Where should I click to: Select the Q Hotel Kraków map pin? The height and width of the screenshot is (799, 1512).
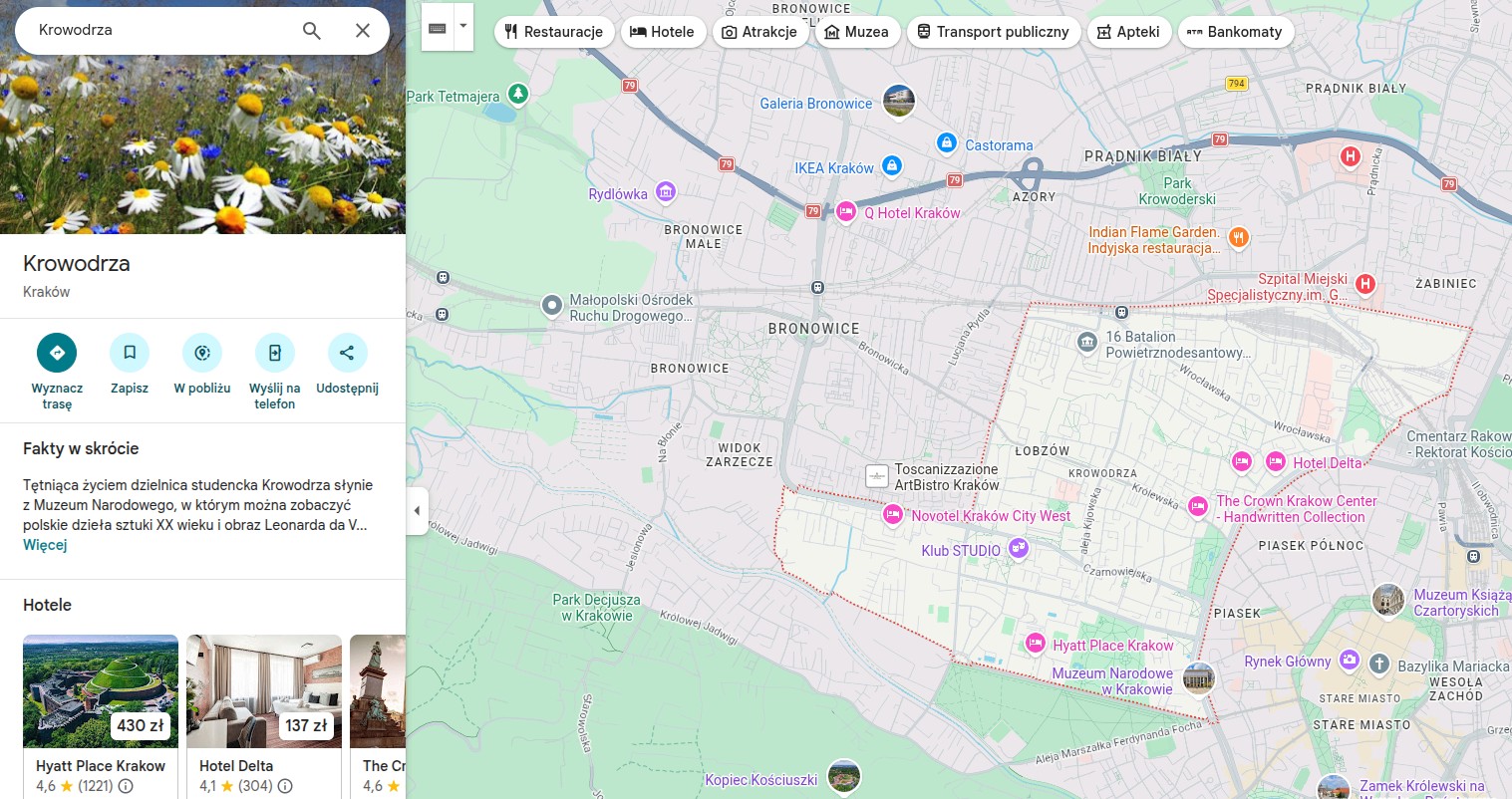[845, 212]
